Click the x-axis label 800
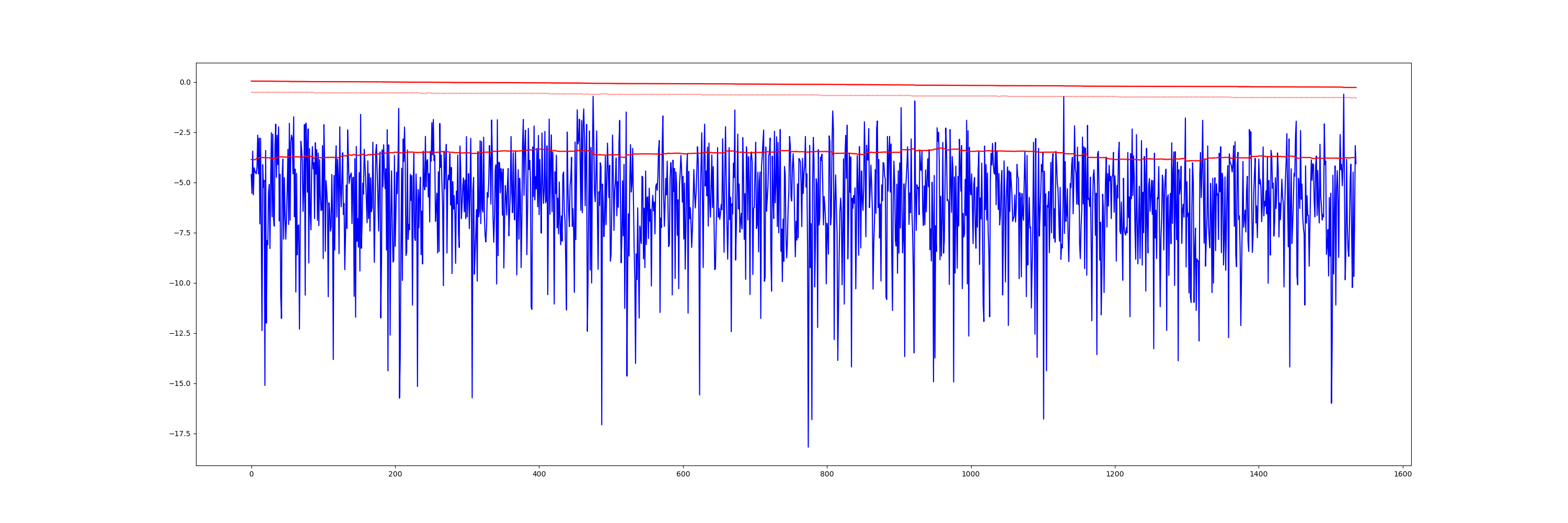The width and height of the screenshot is (1568, 523). (x=827, y=474)
